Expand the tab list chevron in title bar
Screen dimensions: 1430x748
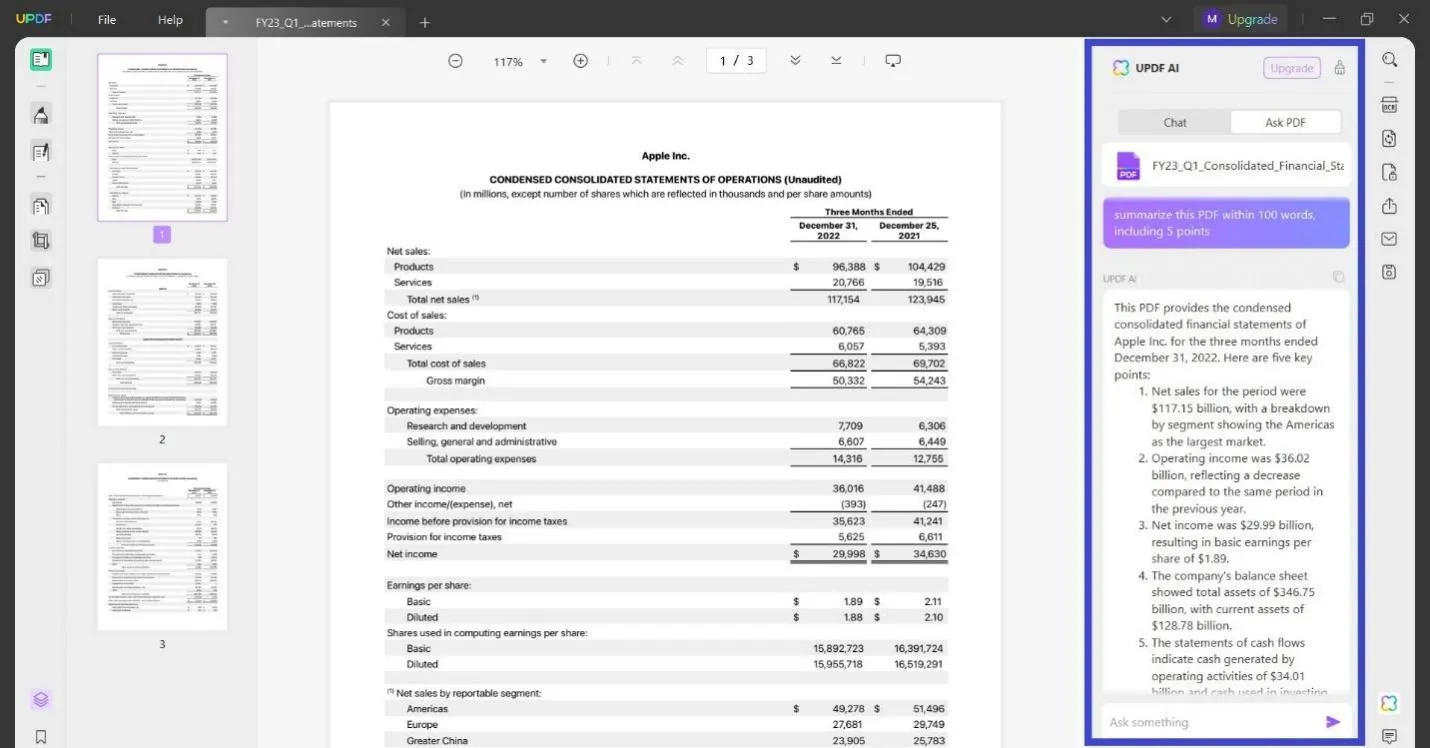pyautogui.click(x=1166, y=19)
